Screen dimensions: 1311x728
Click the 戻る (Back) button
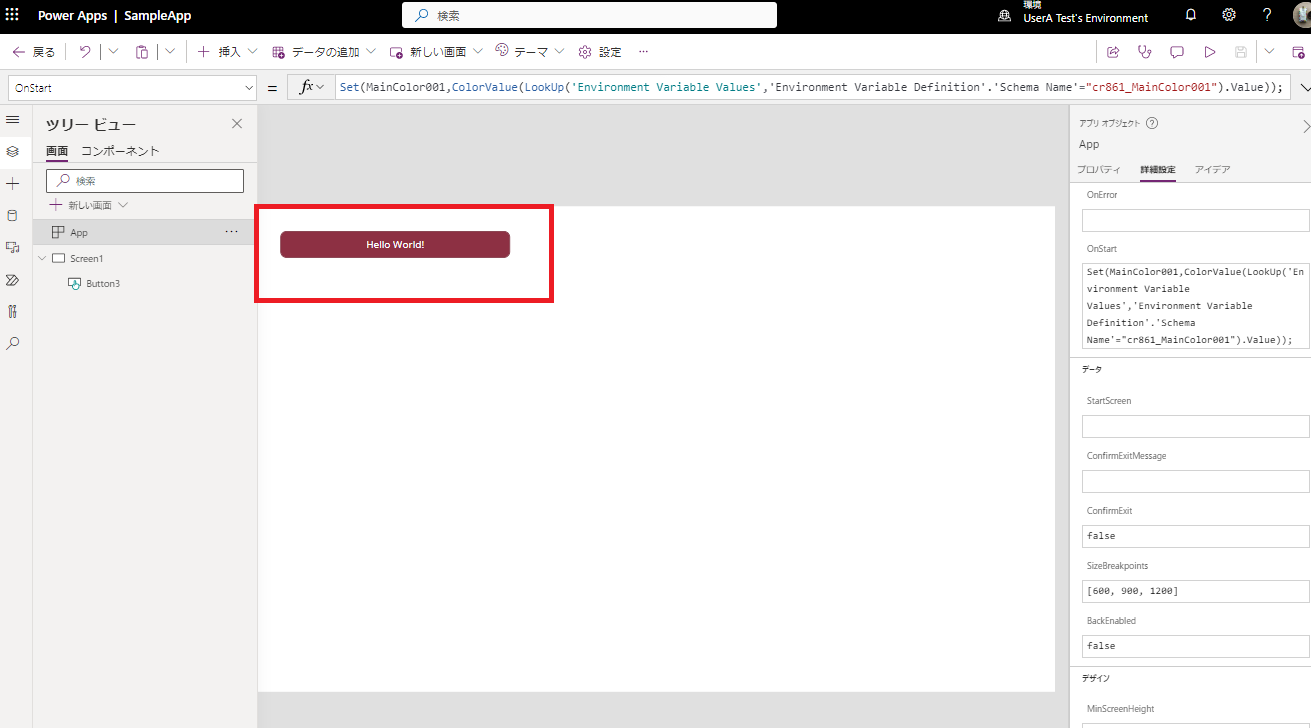(x=34, y=52)
